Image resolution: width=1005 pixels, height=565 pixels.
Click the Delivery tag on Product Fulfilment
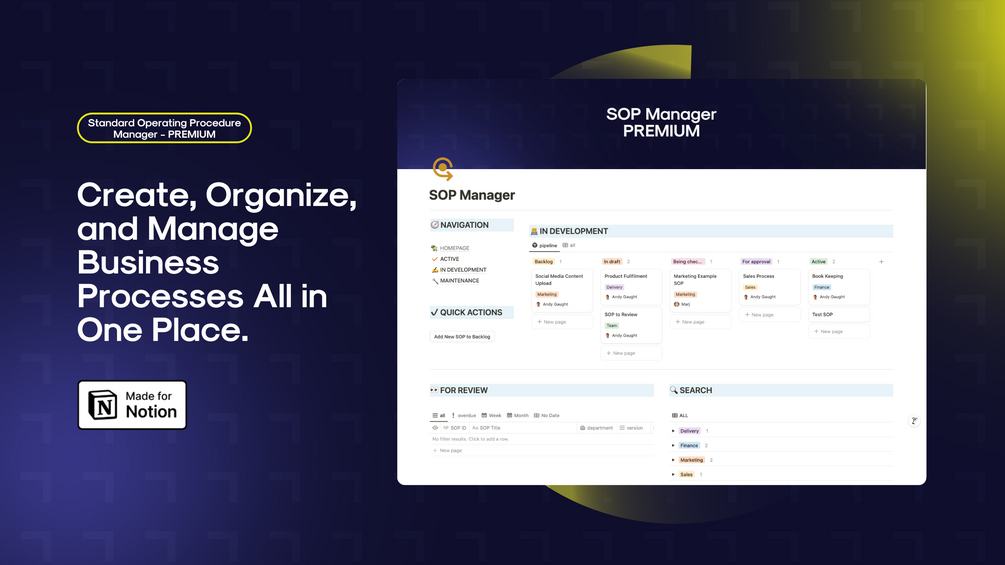tap(615, 288)
